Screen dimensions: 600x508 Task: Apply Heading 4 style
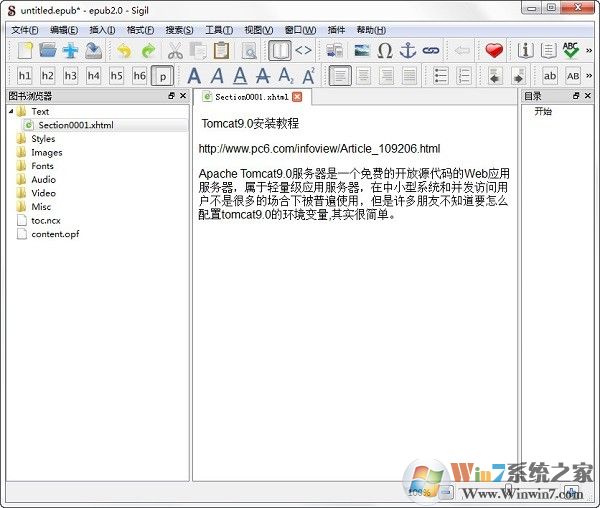93,76
